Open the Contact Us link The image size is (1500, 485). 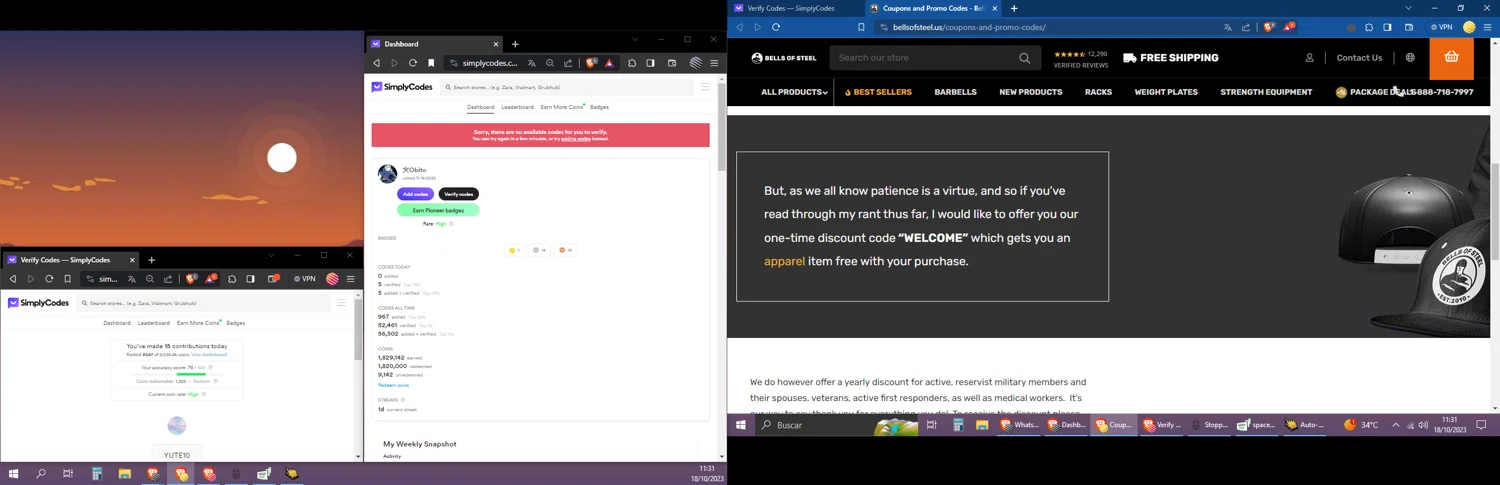(1359, 58)
